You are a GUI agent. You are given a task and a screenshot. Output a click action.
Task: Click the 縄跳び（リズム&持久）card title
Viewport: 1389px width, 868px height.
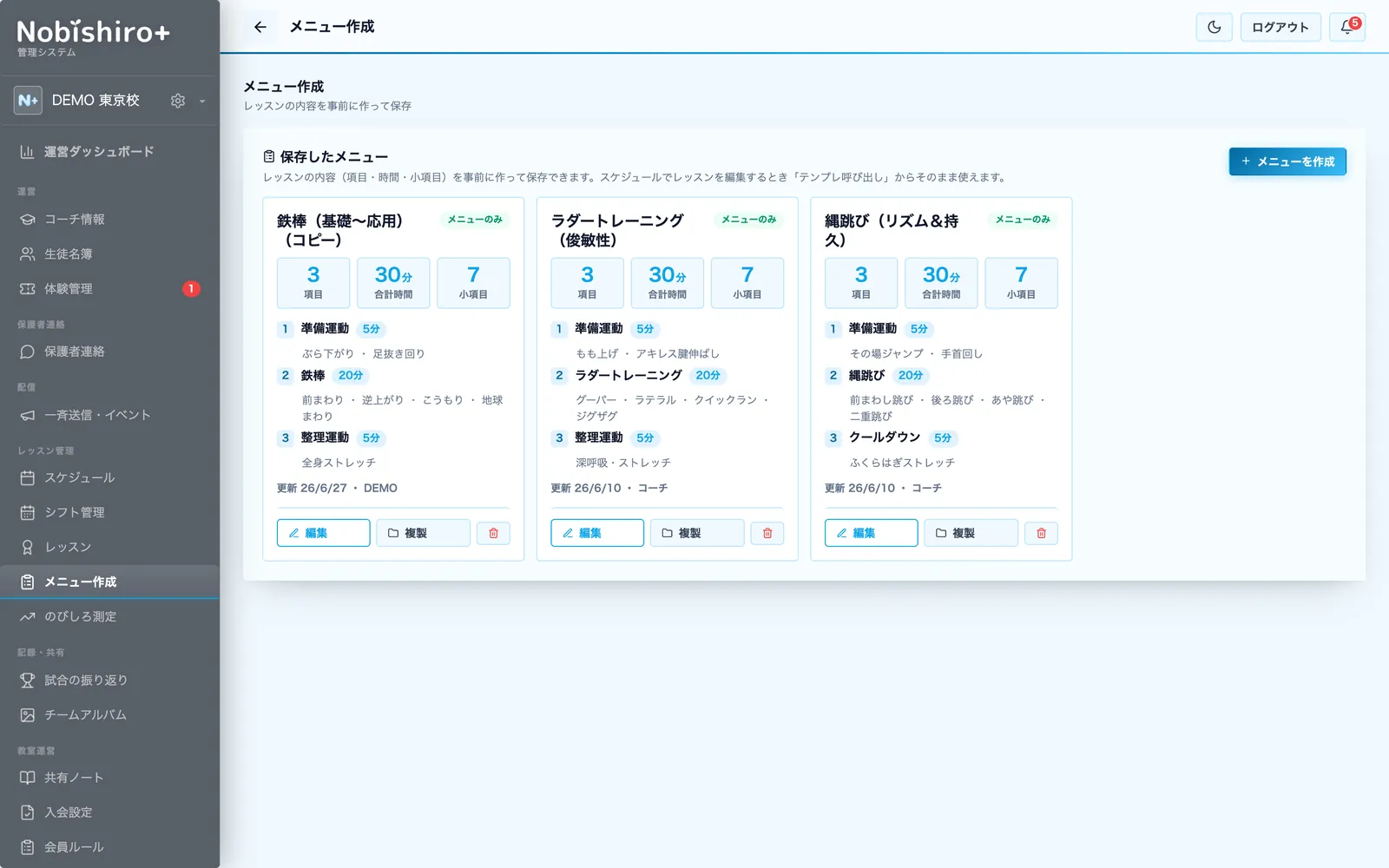click(892, 230)
